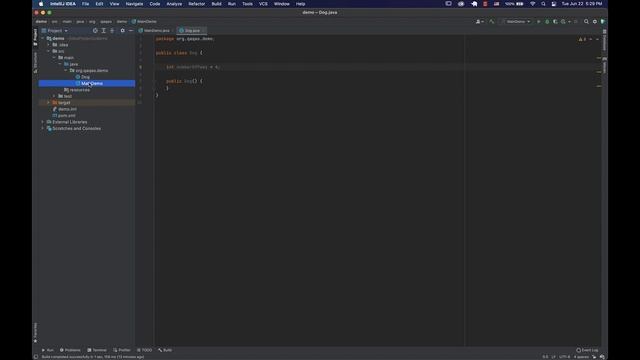Click the warnings indicator in editor corner
640x360 pixels.
click(582, 39)
